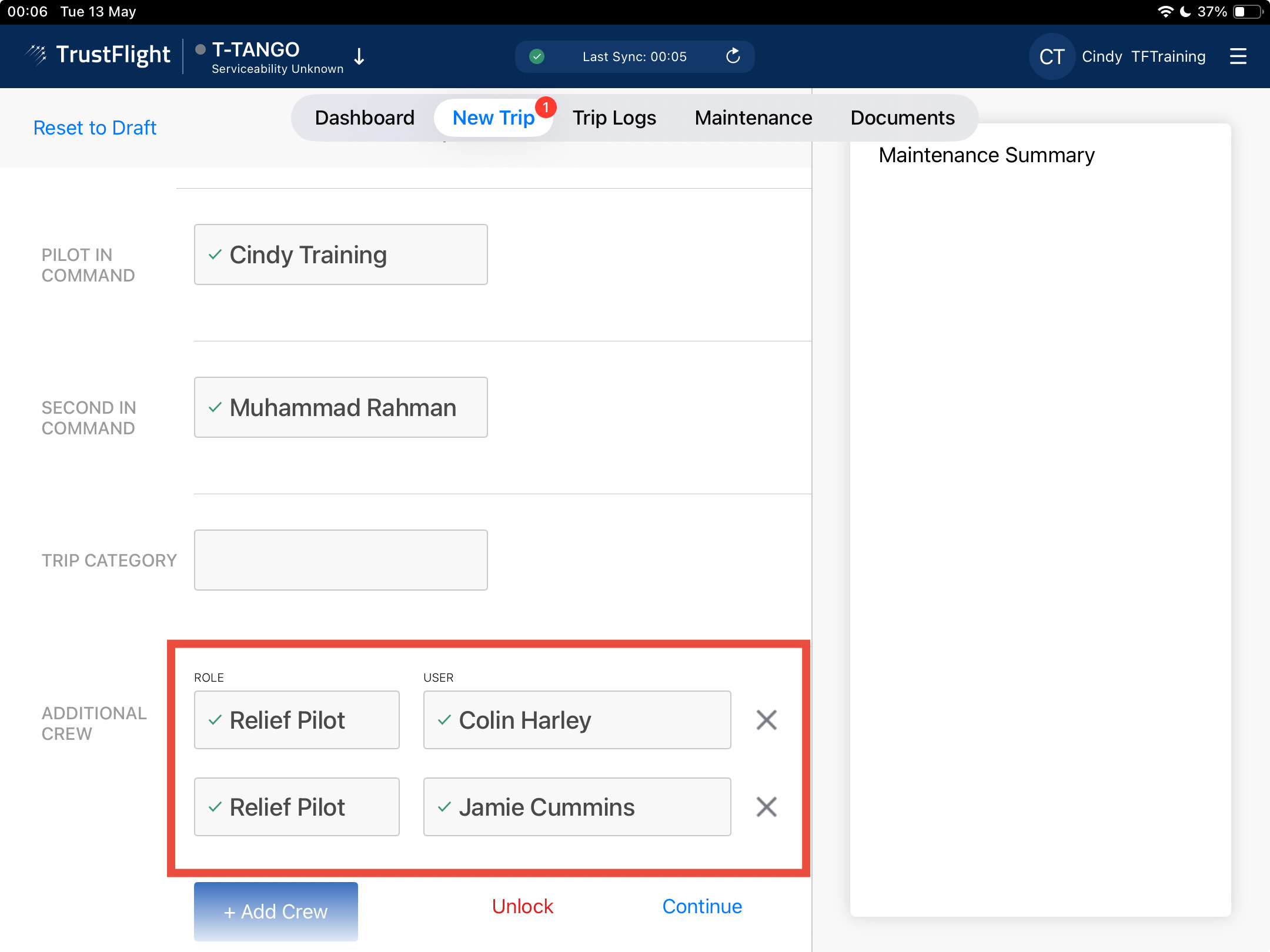Click the TrustFlight logo
Viewport: 1270px width, 952px height.
[x=98, y=55]
